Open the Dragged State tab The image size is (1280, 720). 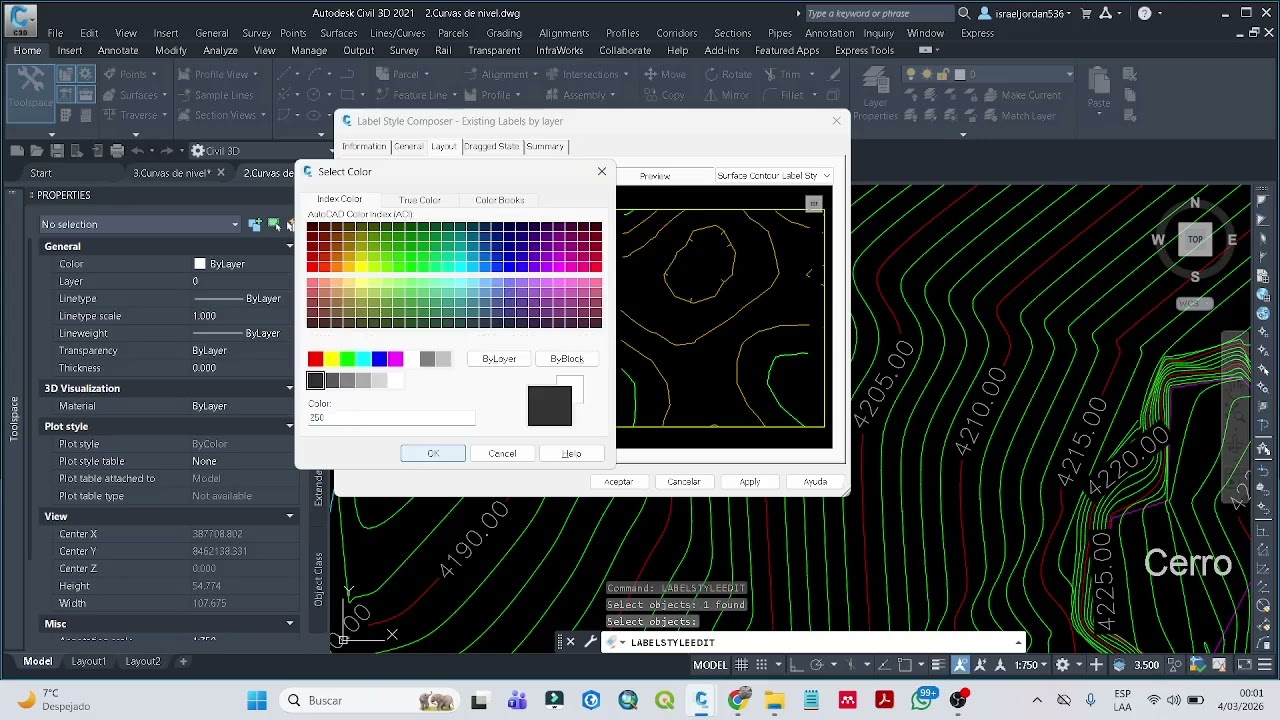(x=491, y=146)
